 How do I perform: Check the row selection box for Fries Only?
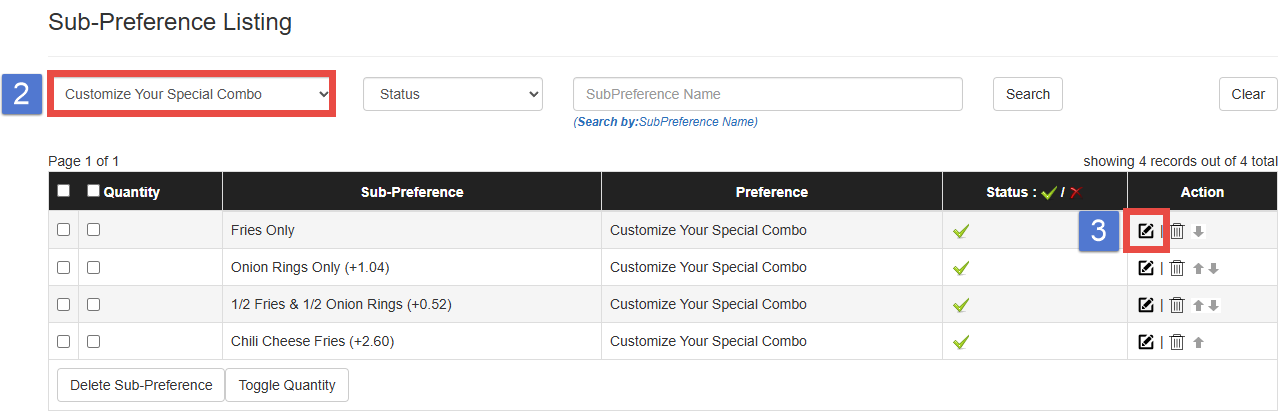(x=64, y=230)
